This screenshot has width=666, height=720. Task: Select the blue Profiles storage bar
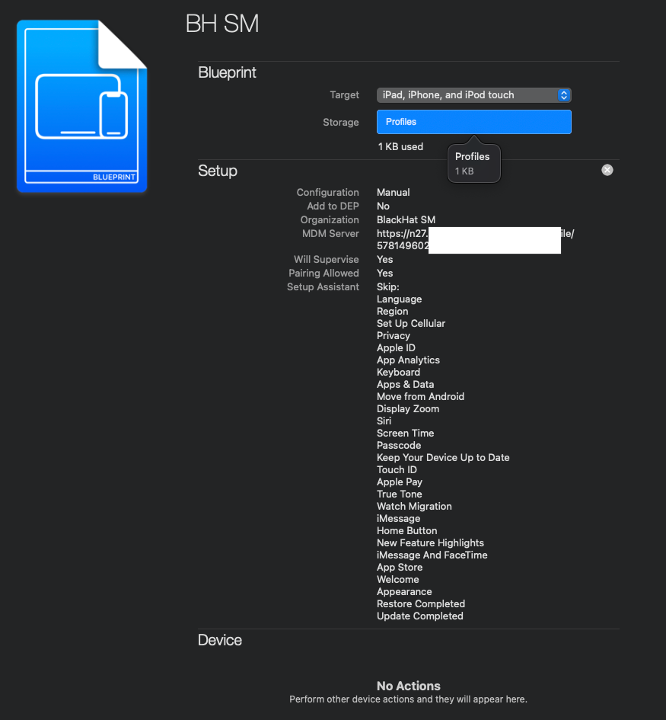(473, 122)
